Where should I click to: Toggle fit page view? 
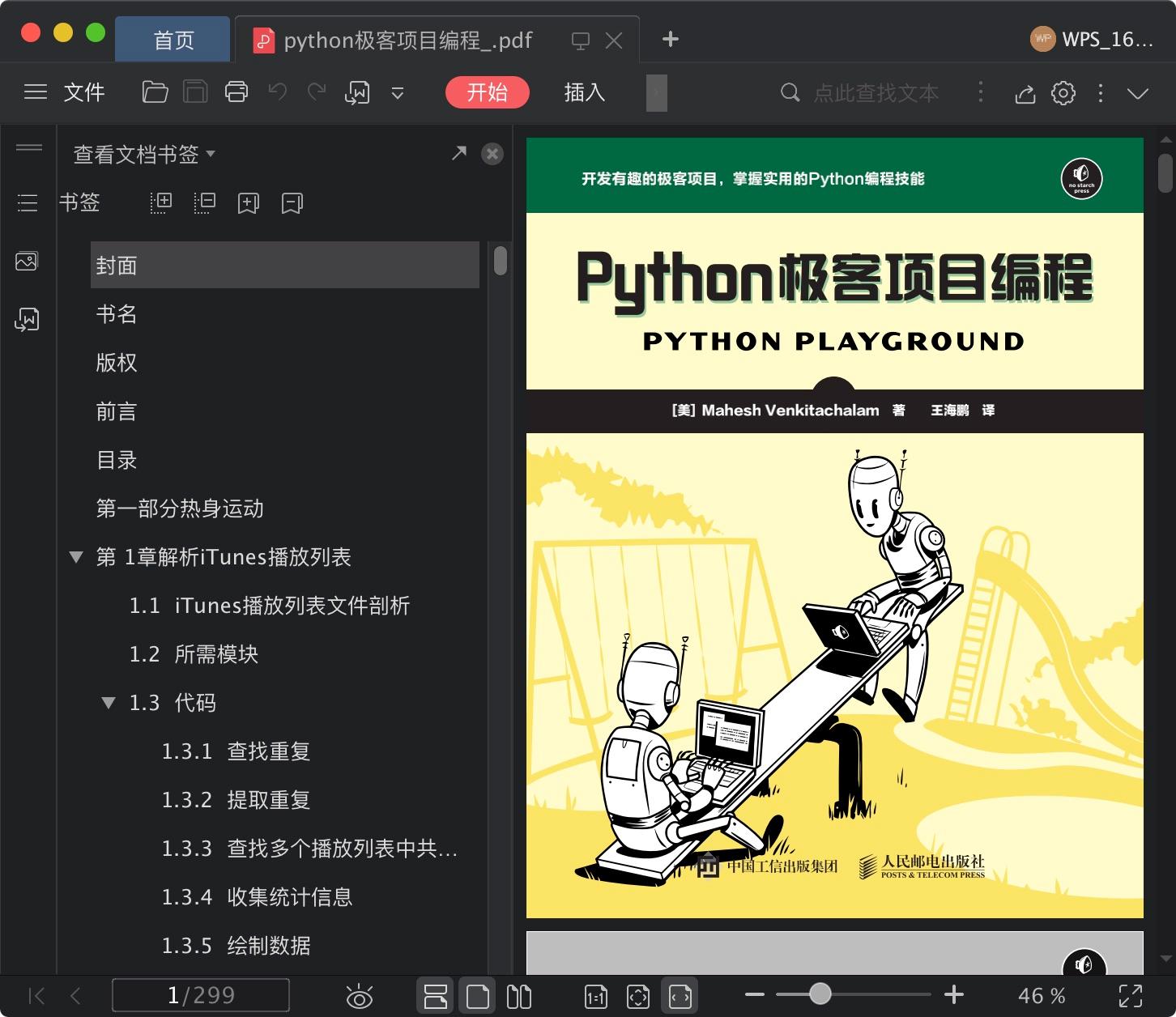point(638,997)
